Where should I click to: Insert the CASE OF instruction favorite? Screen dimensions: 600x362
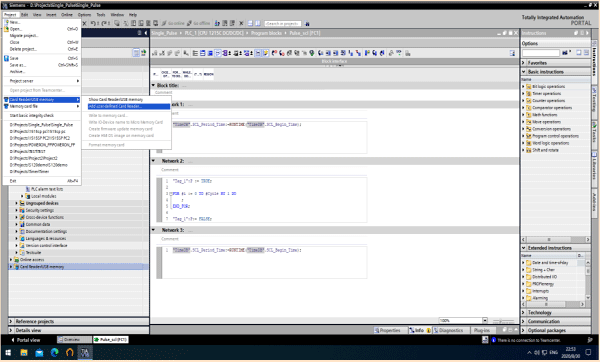click(165, 74)
